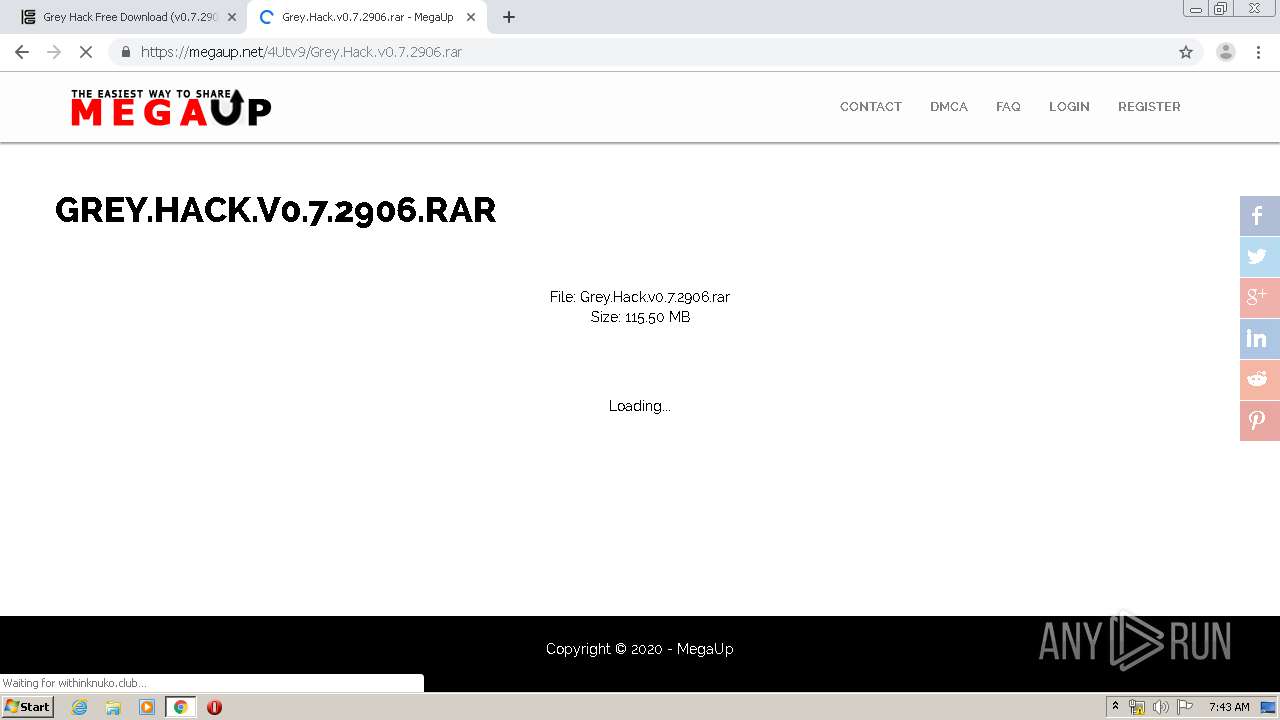
Task: View site security lock icon
Action: click(125, 52)
